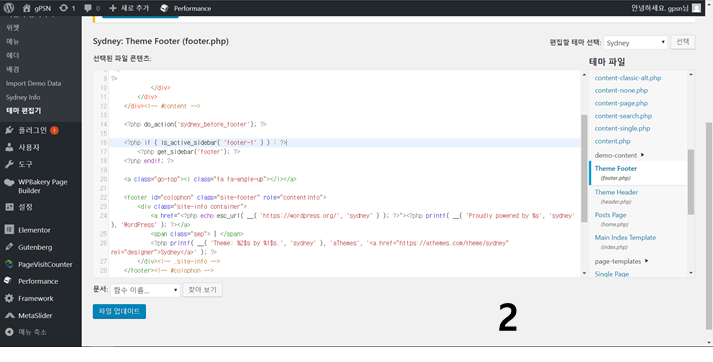Viewport: 713px width, 362px height.
Task: Click the 선택 select button
Action: click(x=683, y=42)
